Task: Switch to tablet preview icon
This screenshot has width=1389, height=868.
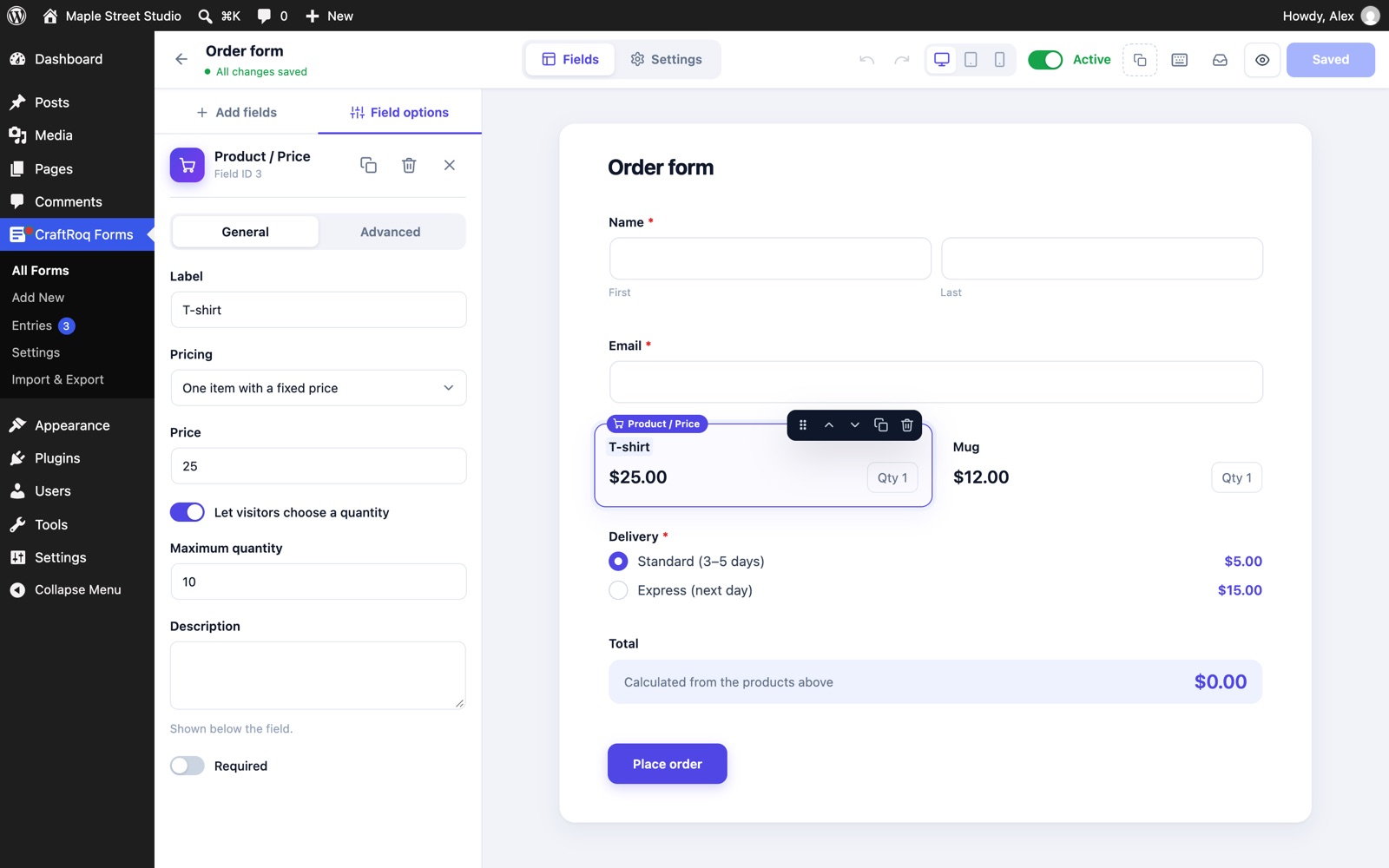Action: pyautogui.click(x=971, y=60)
